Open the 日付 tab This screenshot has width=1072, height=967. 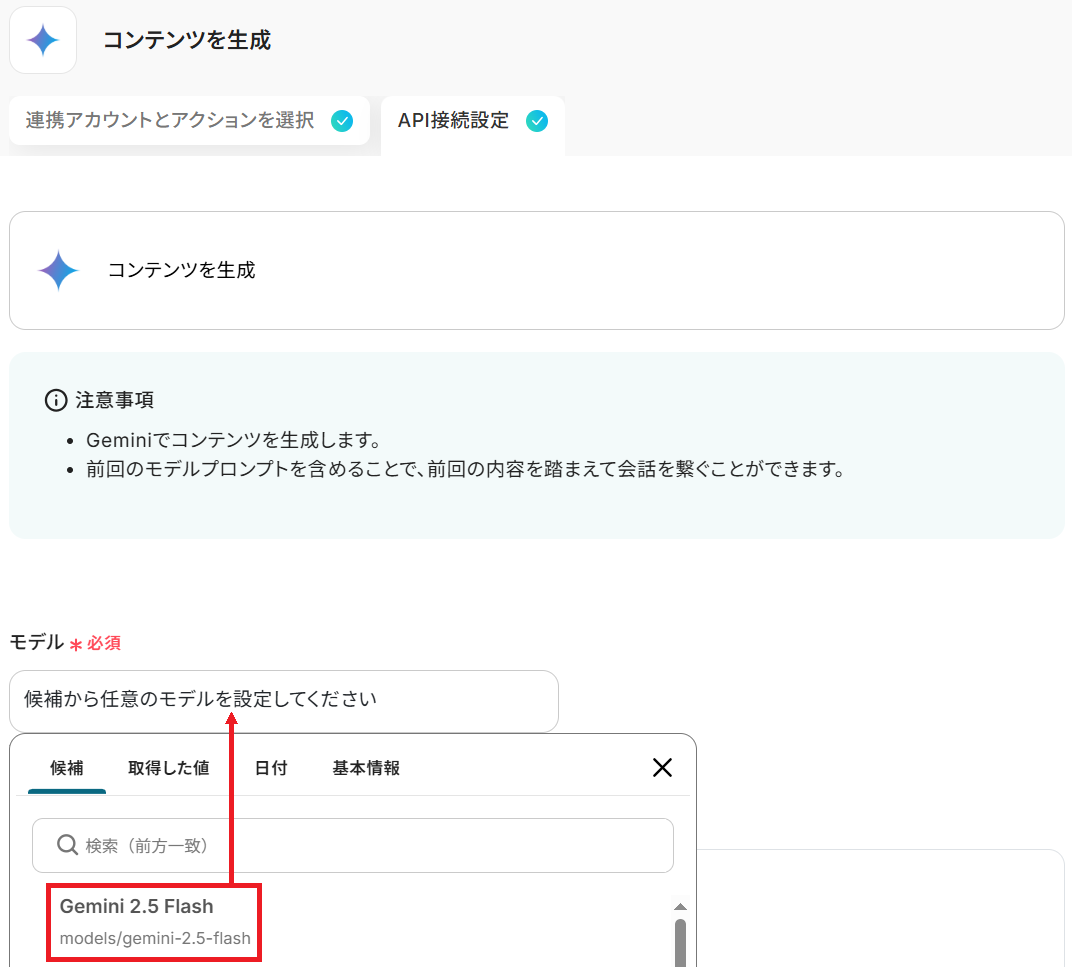click(271, 768)
